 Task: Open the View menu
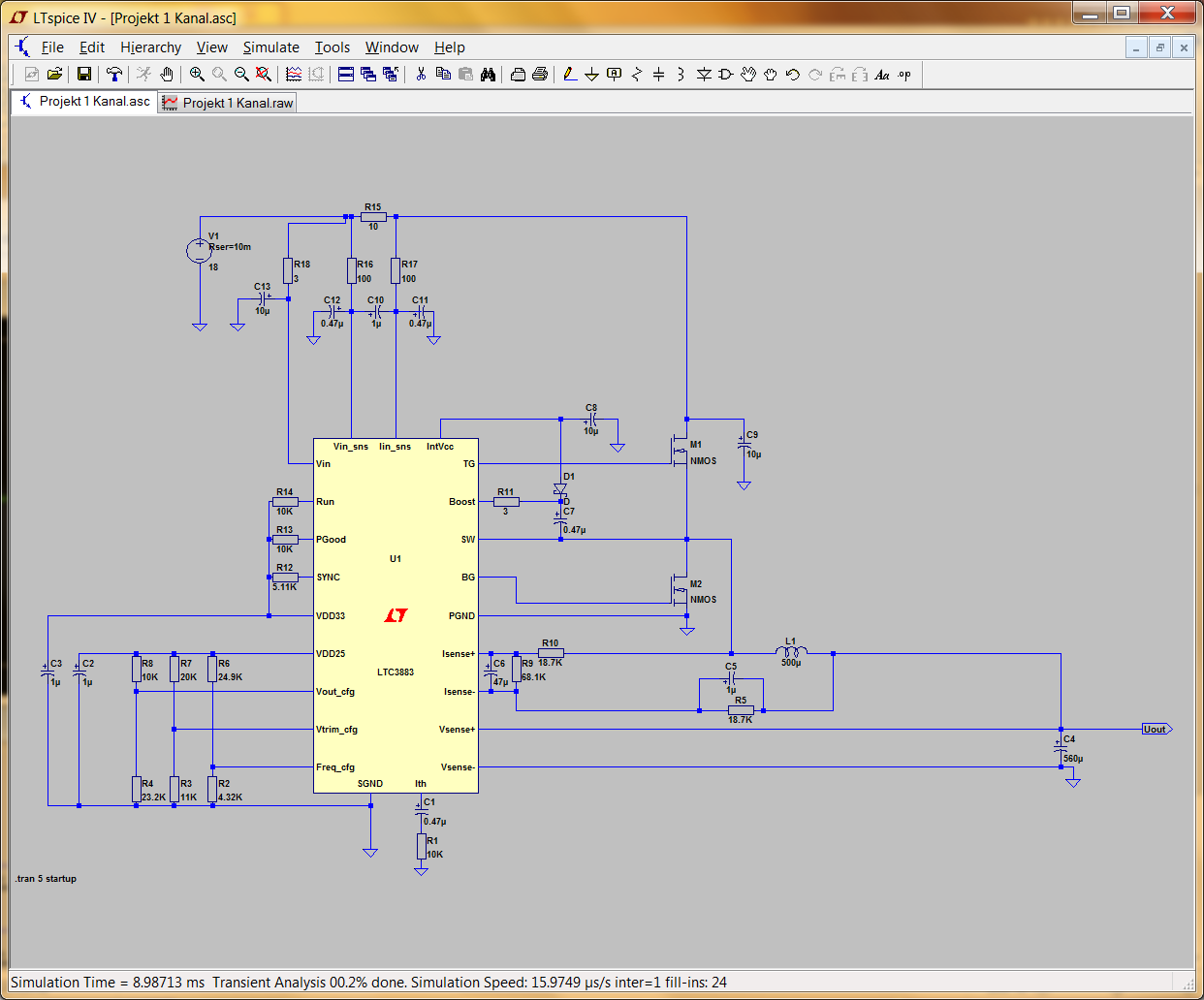point(211,47)
